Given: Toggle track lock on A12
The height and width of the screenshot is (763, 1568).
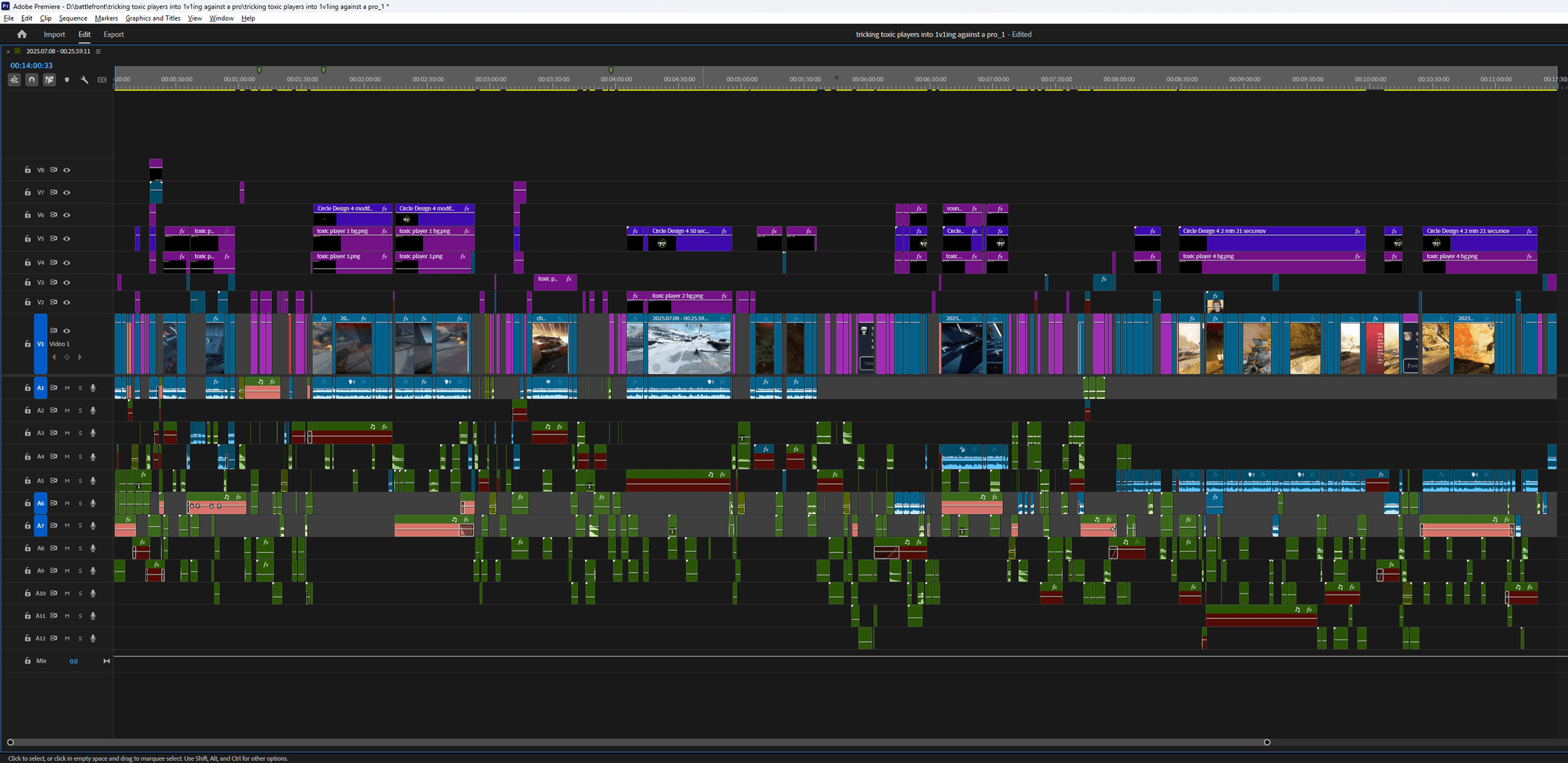Looking at the screenshot, I should pyautogui.click(x=28, y=638).
